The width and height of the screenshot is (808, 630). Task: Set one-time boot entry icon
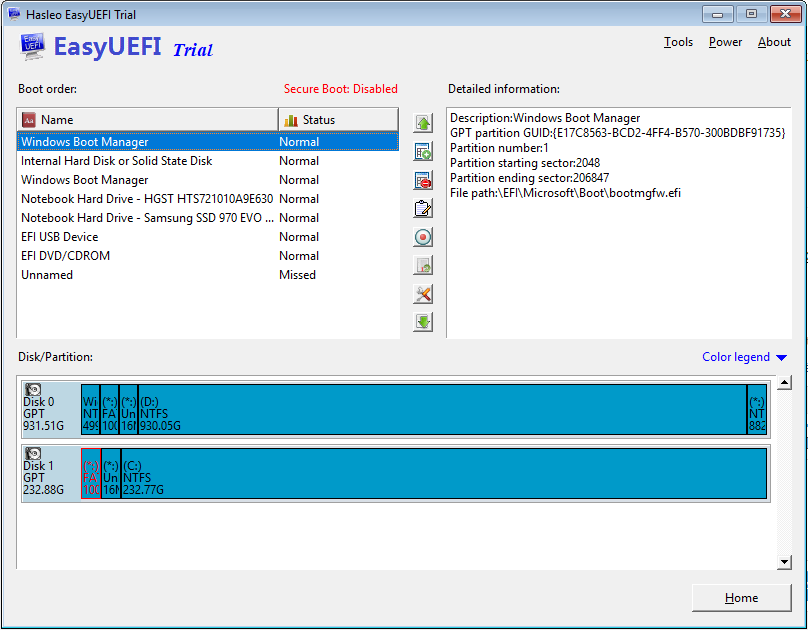[423, 237]
